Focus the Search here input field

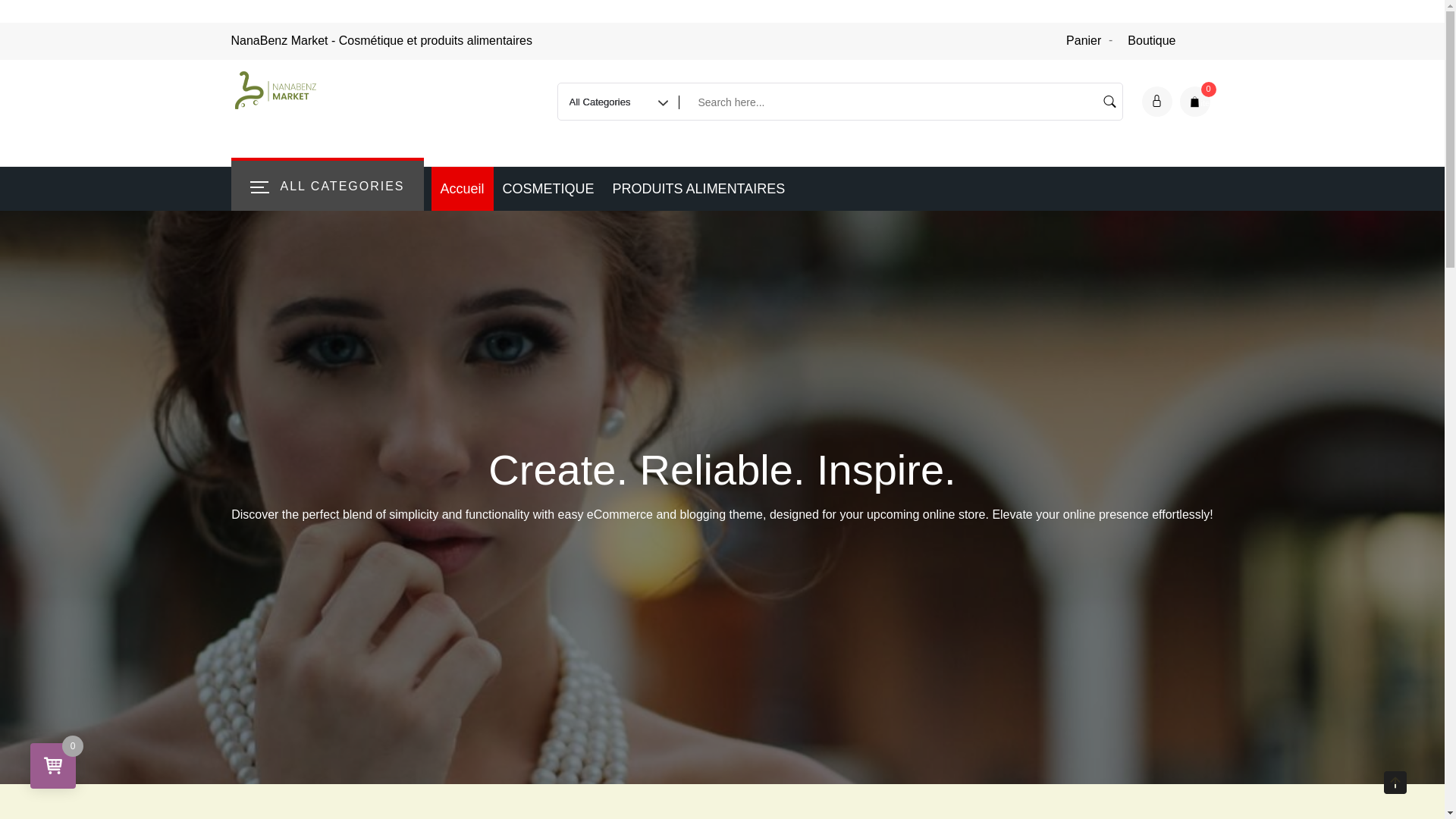(889, 102)
